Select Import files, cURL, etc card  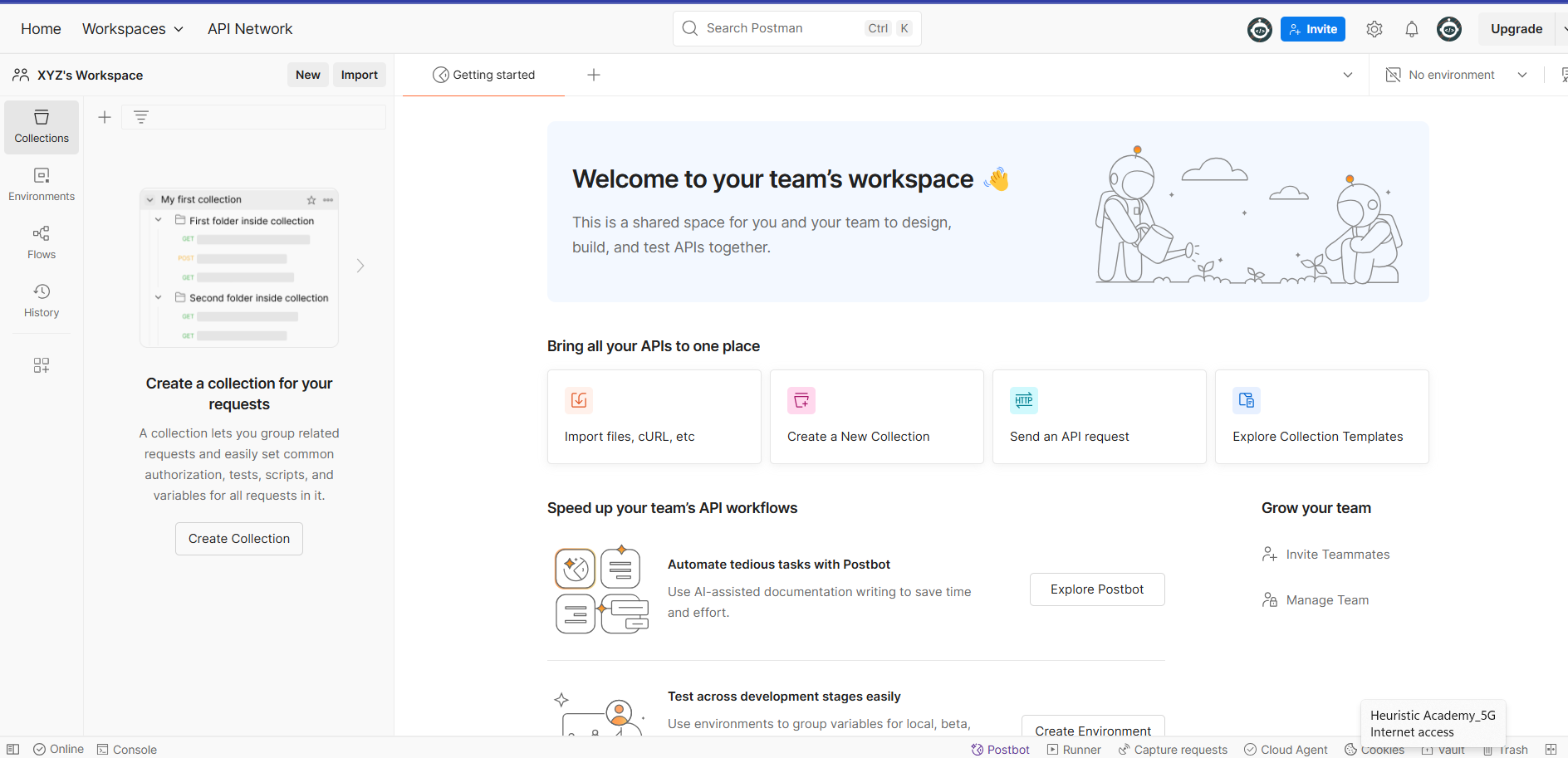coord(654,417)
